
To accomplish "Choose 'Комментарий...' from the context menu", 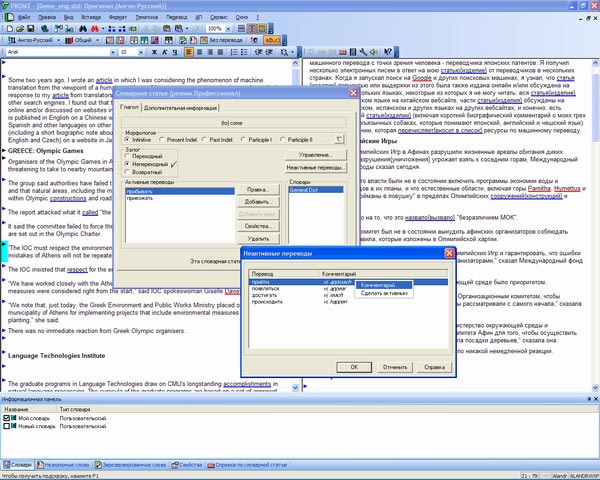I will click(x=384, y=285).
